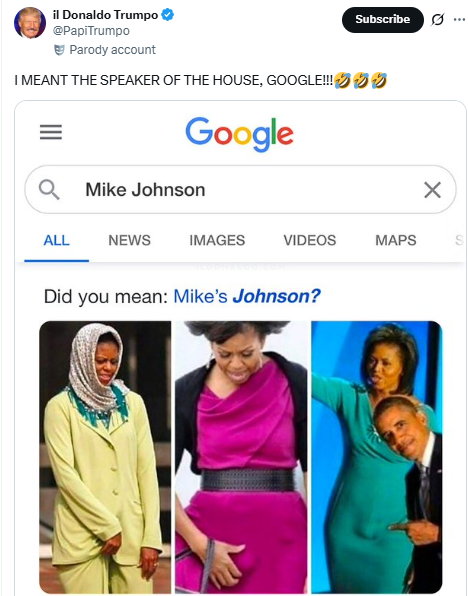Subscribe to il Donaldo Trumpo

pos(382,19)
